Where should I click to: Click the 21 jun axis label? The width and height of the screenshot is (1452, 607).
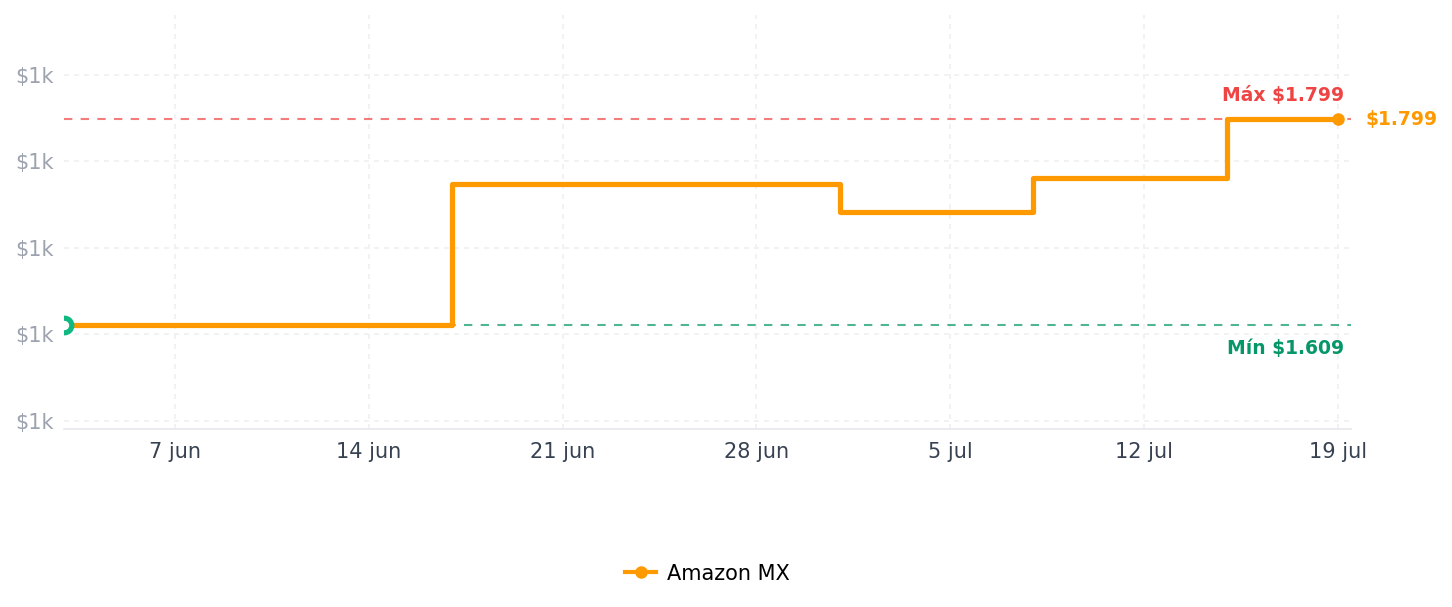(562, 451)
